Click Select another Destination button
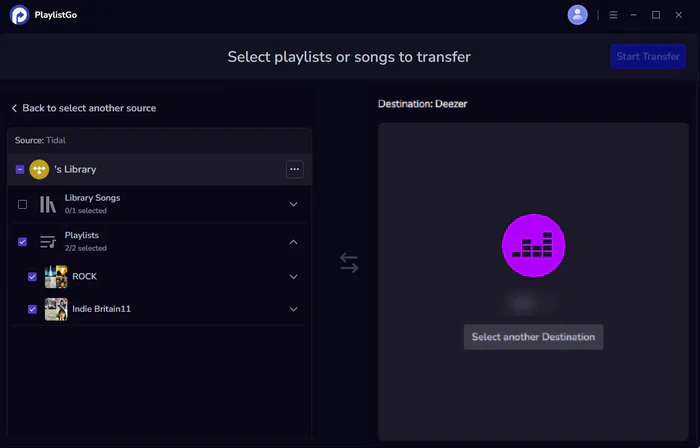700x448 pixels. pos(533,337)
